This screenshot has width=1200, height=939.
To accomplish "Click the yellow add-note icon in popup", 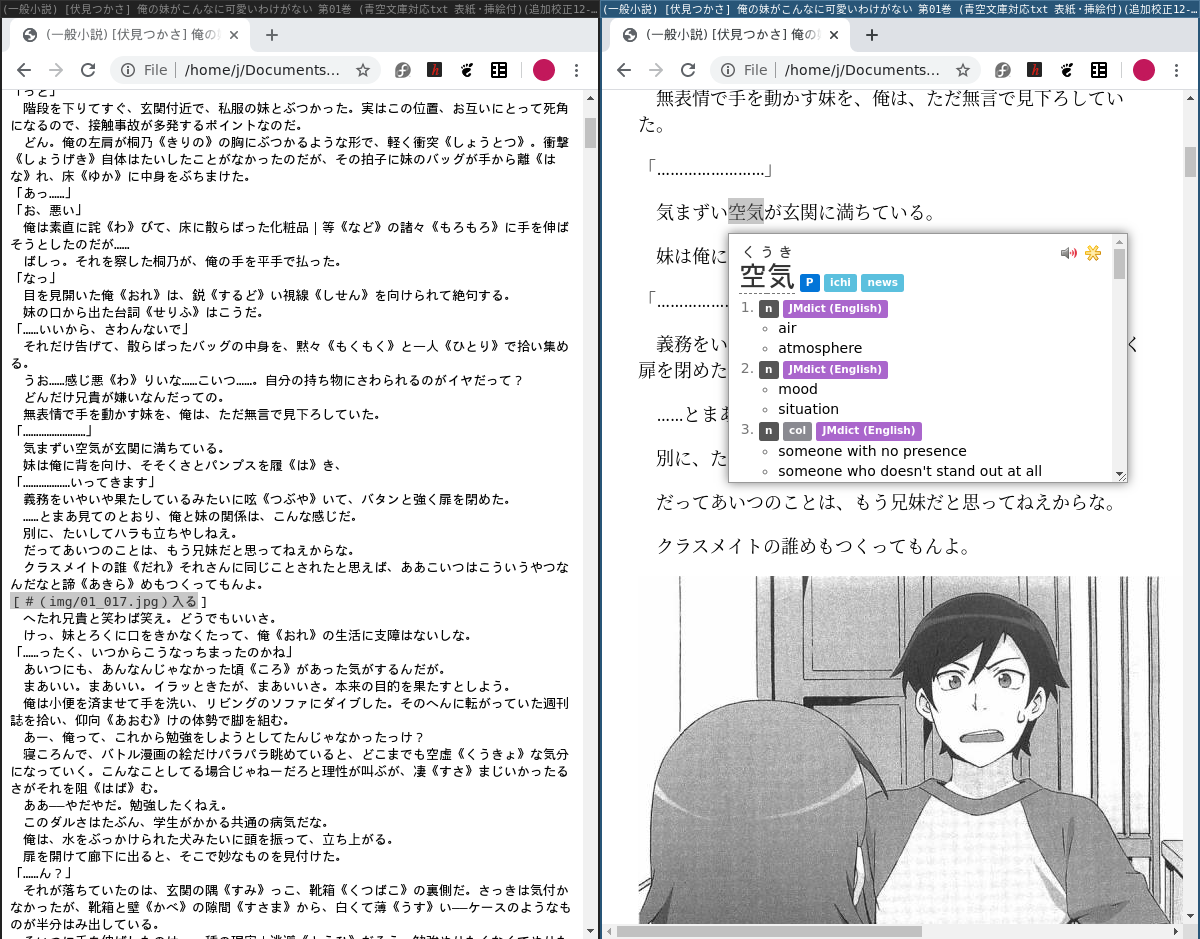I will click(x=1093, y=253).
